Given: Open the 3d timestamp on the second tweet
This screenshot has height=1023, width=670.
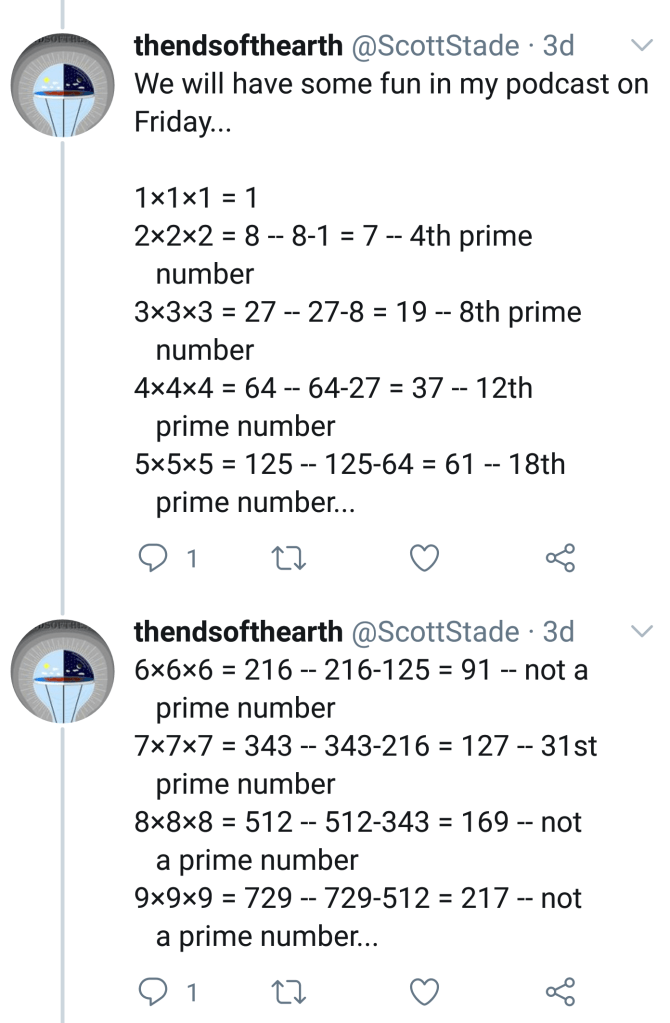Looking at the screenshot, I should point(558,632).
